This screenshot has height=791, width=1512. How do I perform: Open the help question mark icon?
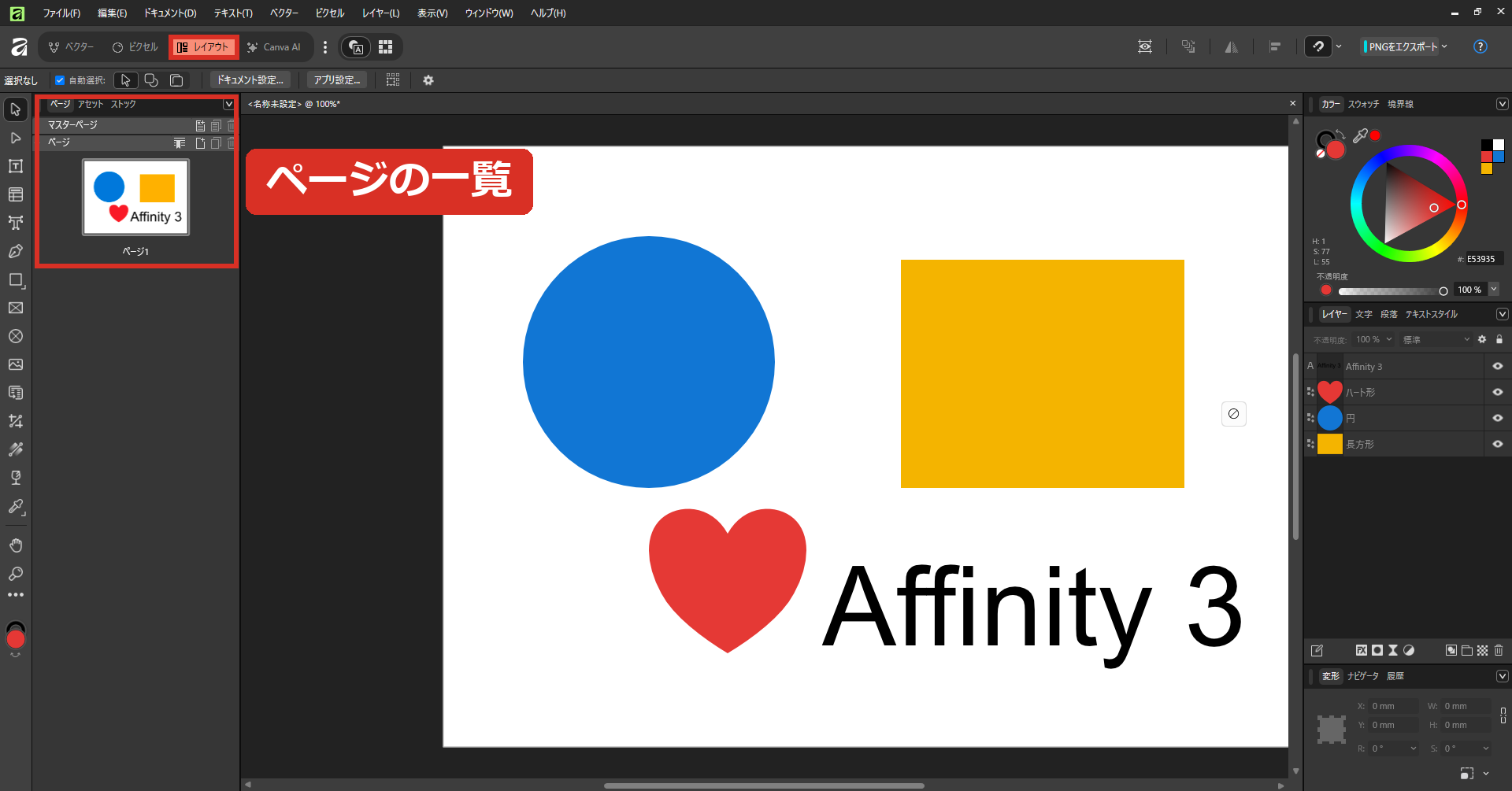click(1480, 46)
